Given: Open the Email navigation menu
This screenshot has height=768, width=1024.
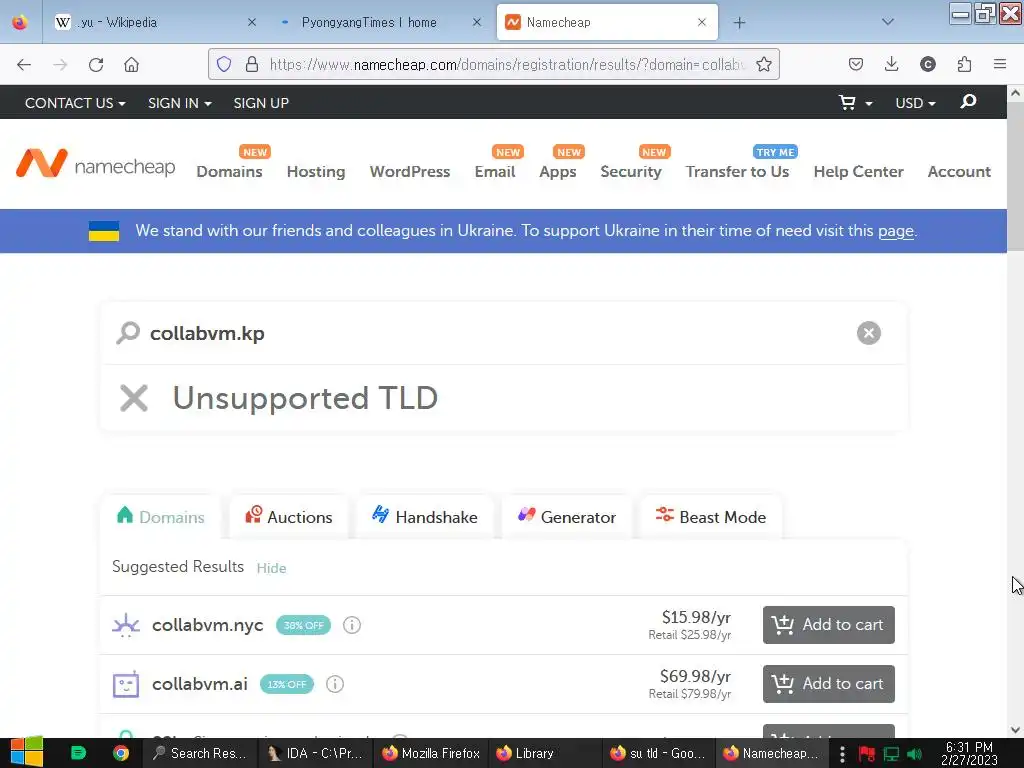Looking at the screenshot, I should click(x=495, y=171).
